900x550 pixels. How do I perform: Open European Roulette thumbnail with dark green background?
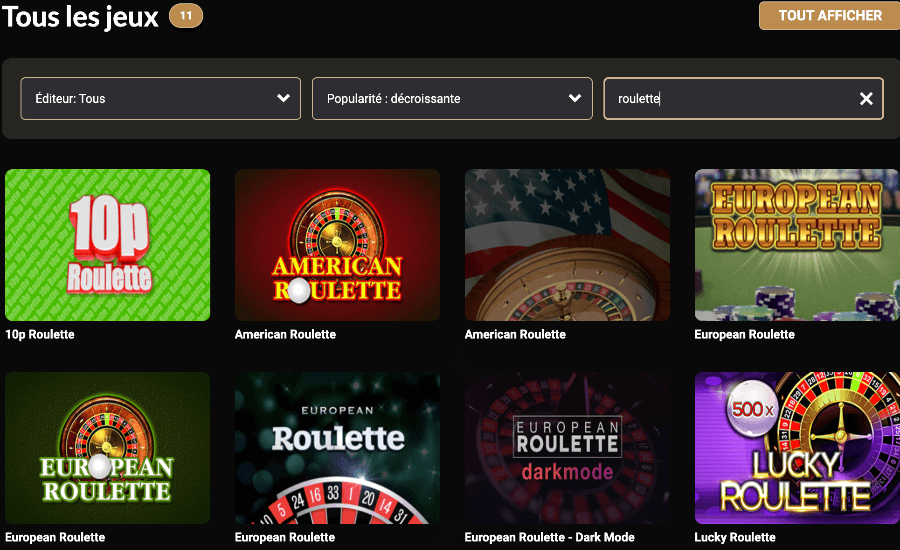[107, 448]
